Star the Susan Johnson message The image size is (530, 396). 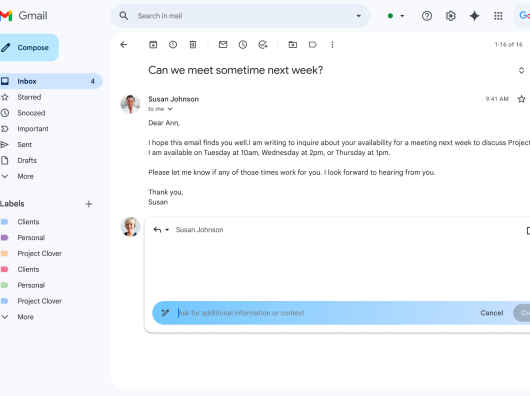coord(521,99)
